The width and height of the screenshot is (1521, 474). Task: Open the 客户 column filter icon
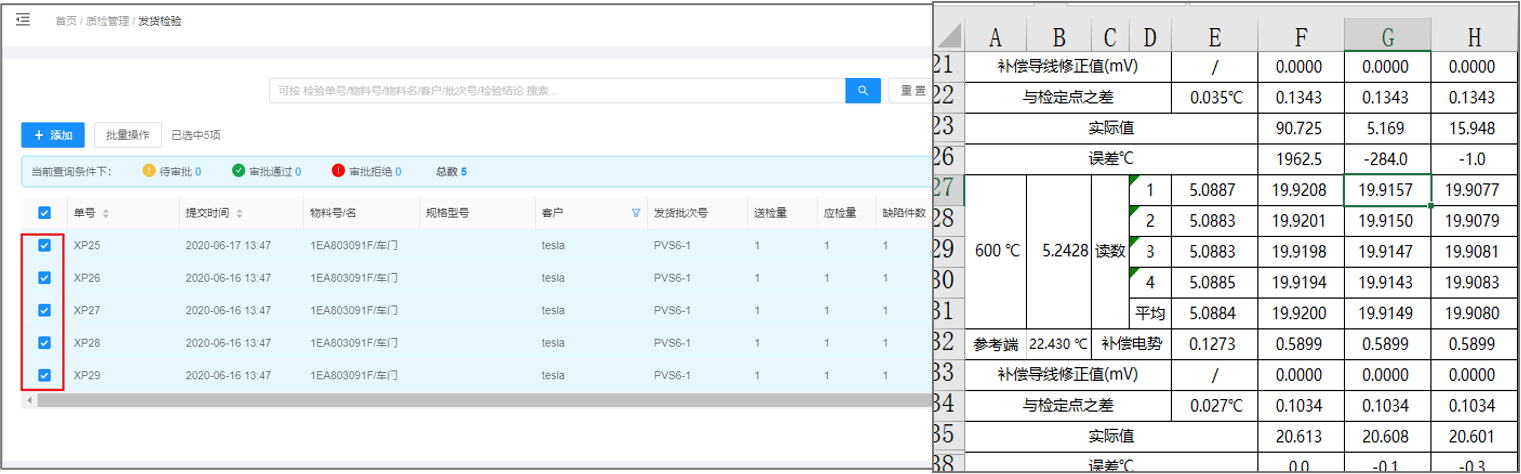click(636, 213)
